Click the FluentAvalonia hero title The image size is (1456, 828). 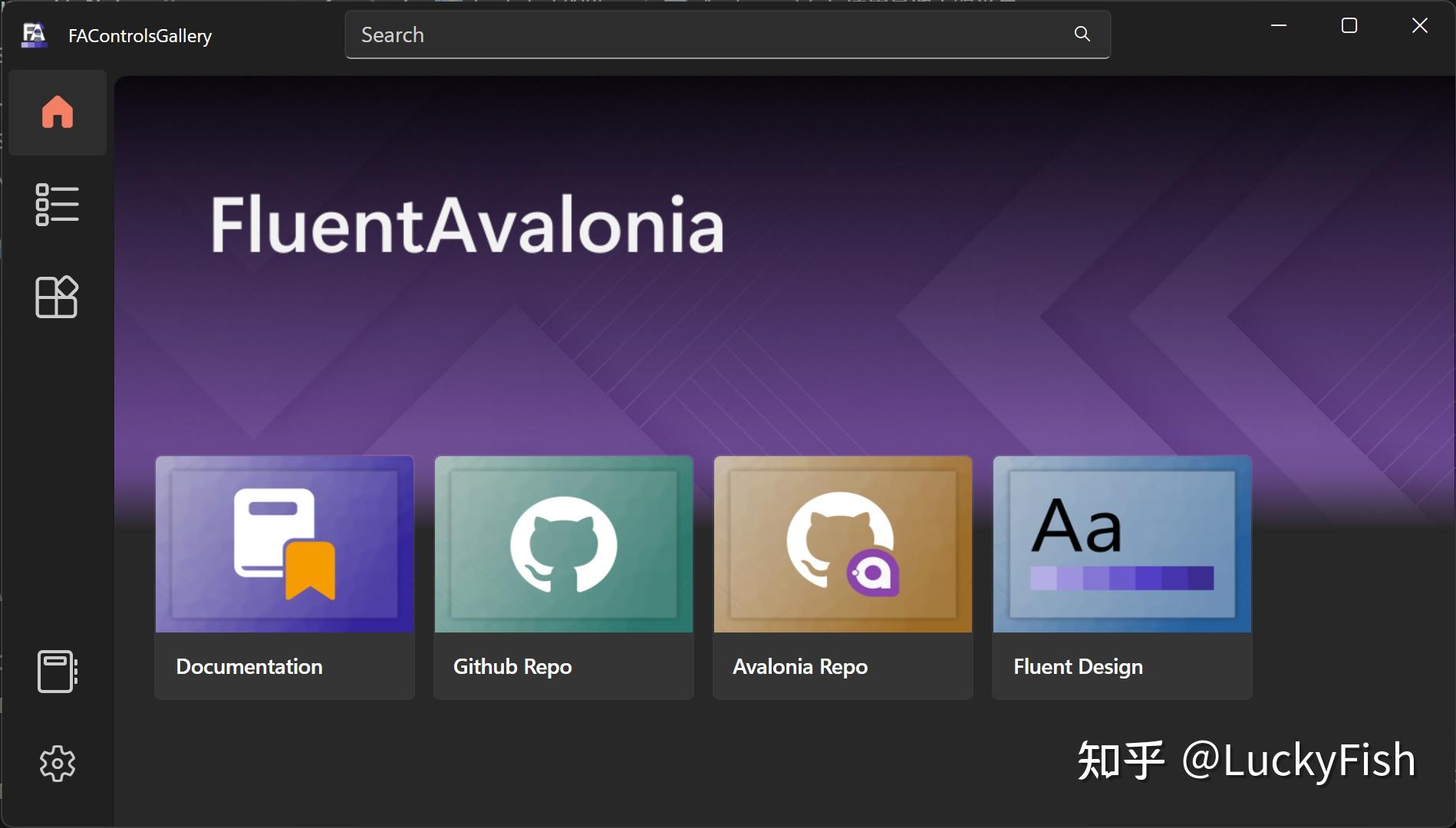(466, 222)
